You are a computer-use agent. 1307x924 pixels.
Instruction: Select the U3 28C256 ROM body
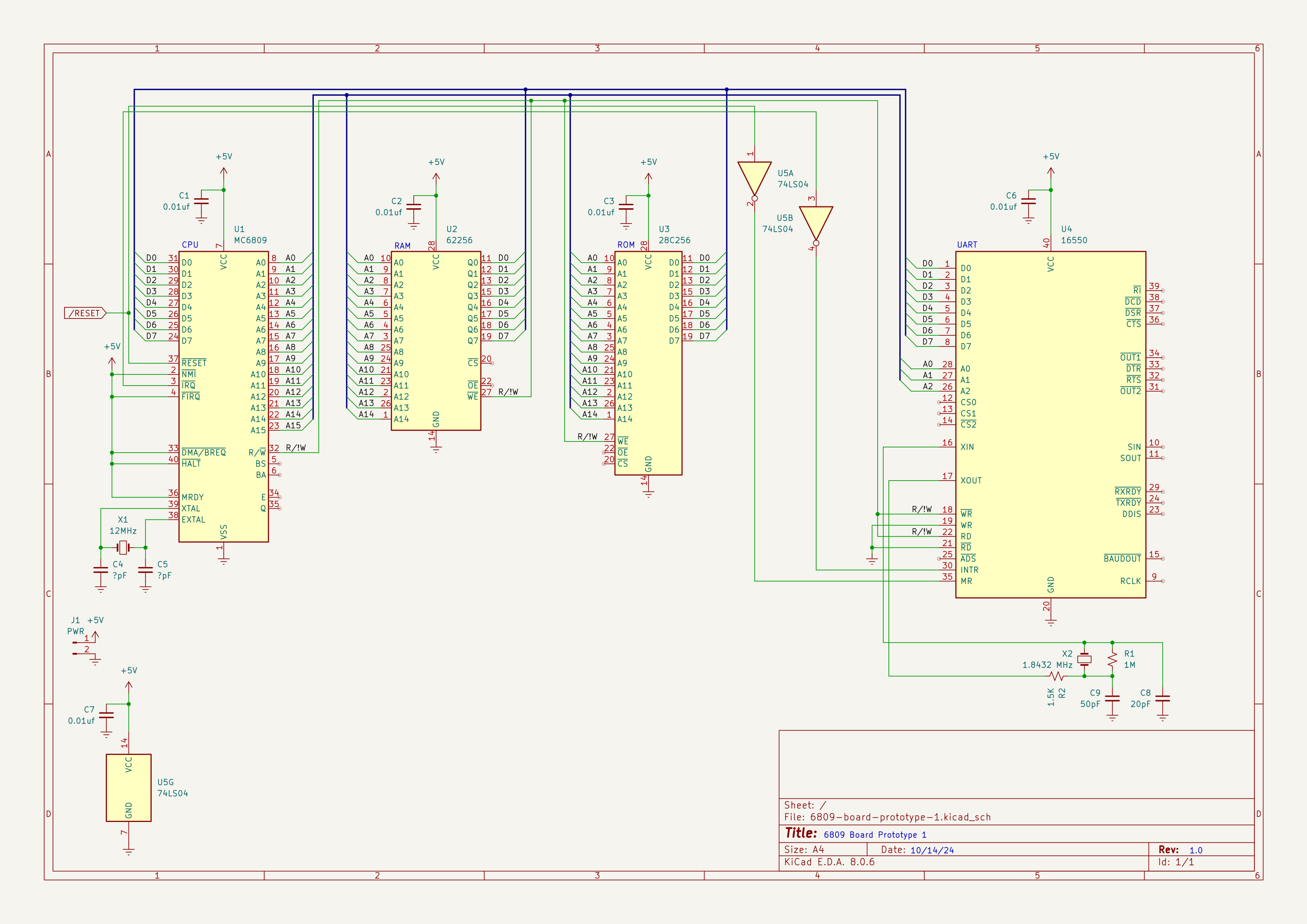648,364
